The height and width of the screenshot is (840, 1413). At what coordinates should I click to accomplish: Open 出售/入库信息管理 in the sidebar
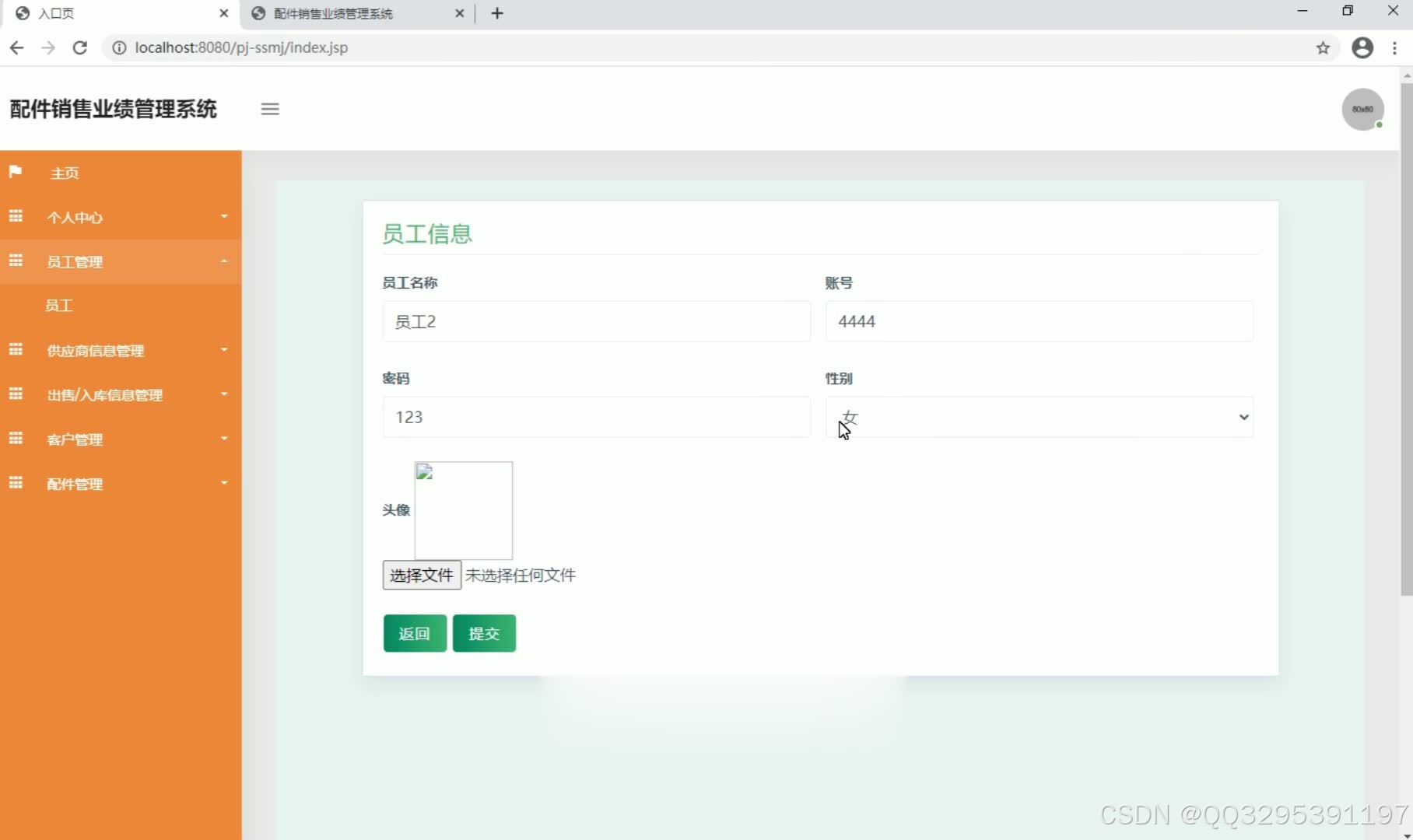click(121, 394)
